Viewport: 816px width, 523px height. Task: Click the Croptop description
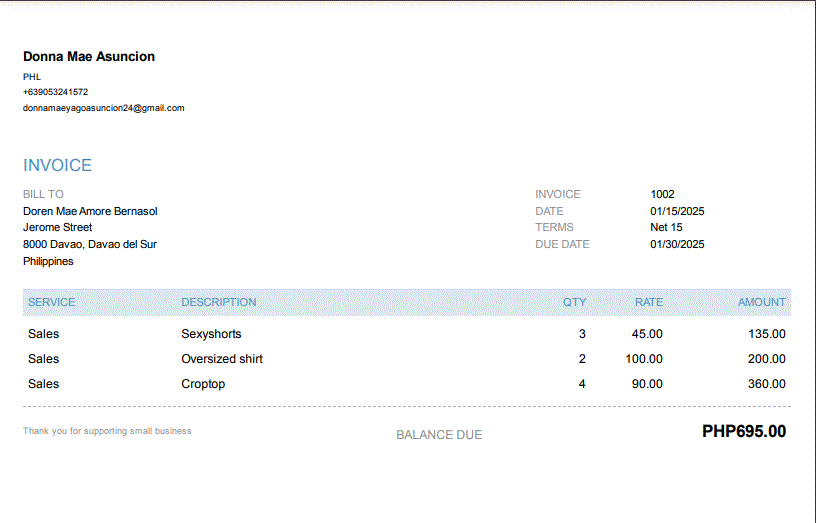tap(203, 384)
